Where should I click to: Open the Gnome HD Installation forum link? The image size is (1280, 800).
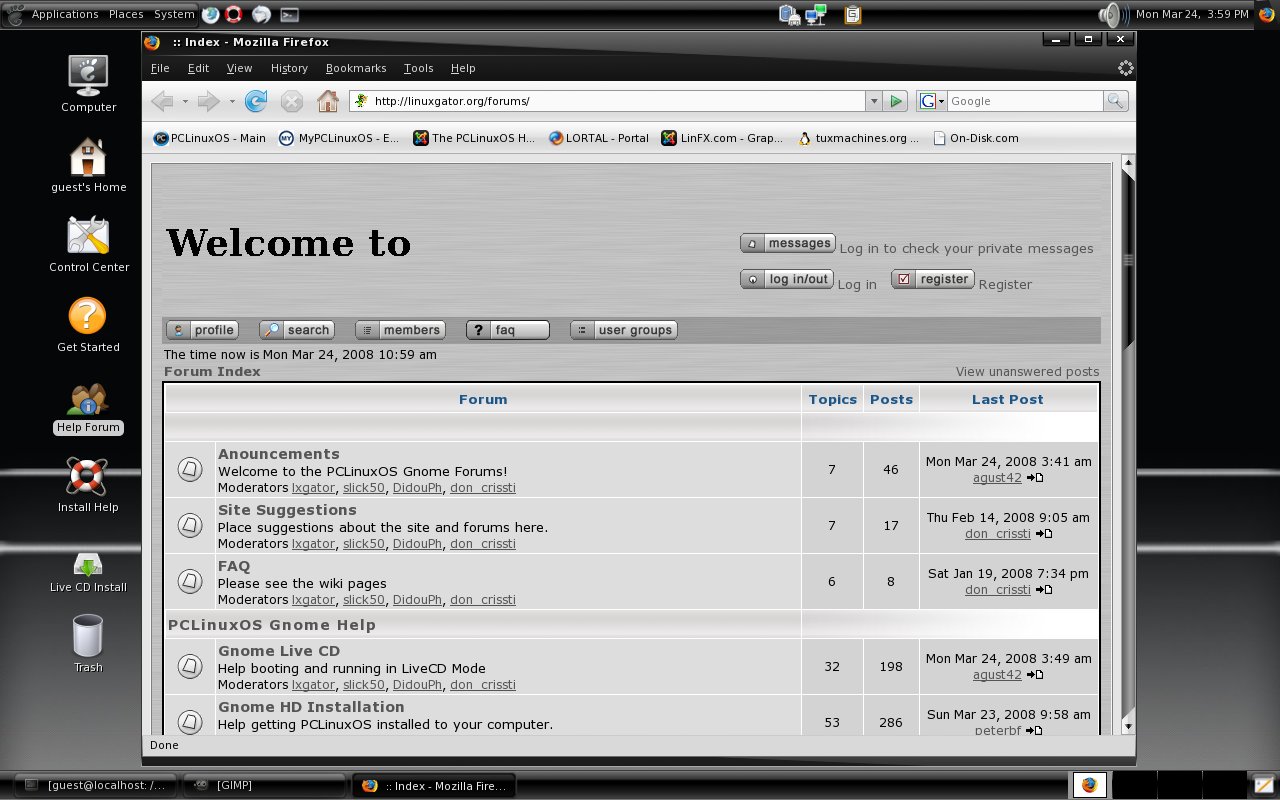point(311,707)
